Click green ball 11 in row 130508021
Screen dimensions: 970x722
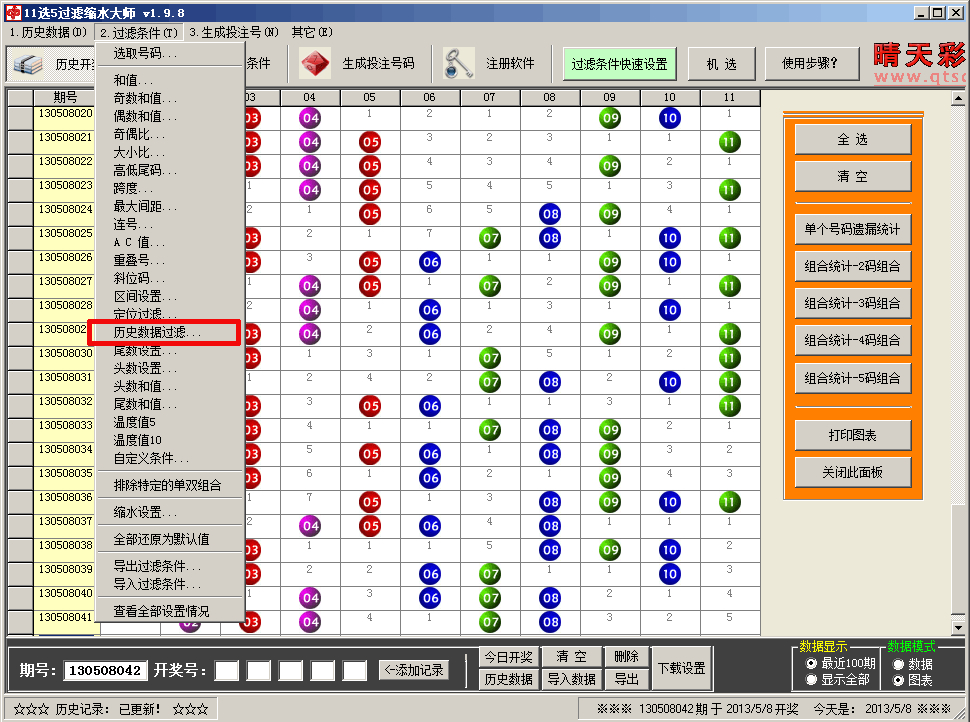(730, 142)
